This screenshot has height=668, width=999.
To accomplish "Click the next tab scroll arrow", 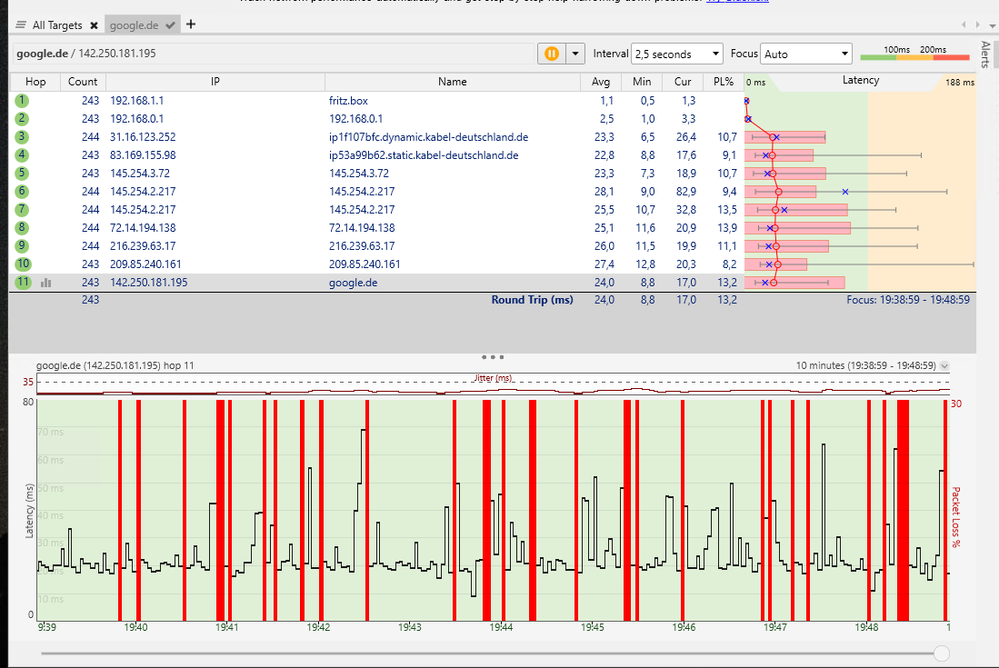I will click(977, 25).
